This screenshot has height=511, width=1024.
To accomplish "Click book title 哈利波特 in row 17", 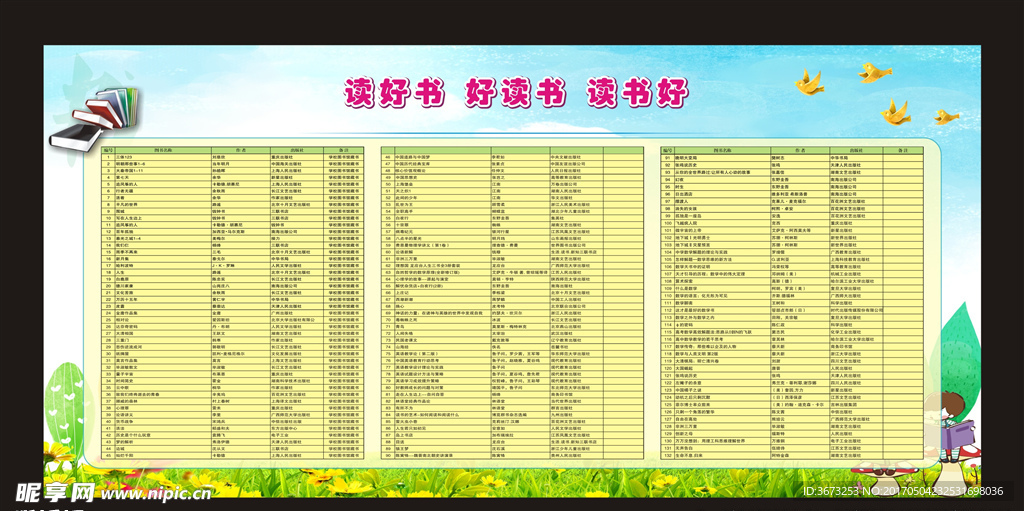I will pos(124,265).
